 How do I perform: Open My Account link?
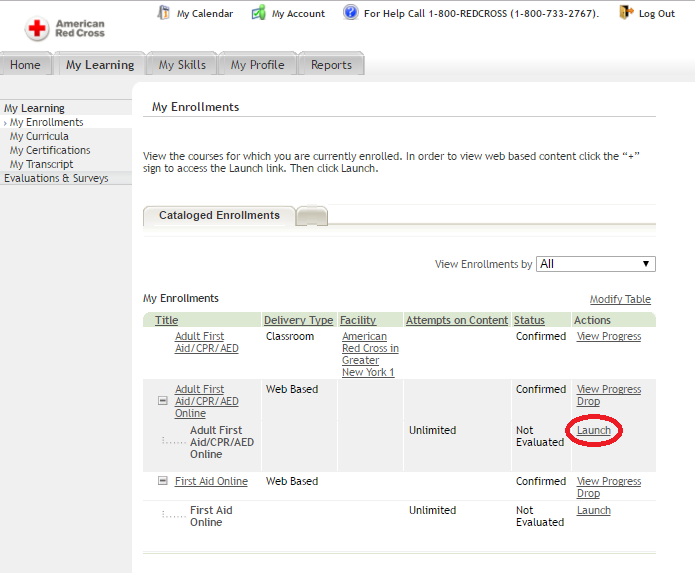pyautogui.click(x=298, y=14)
